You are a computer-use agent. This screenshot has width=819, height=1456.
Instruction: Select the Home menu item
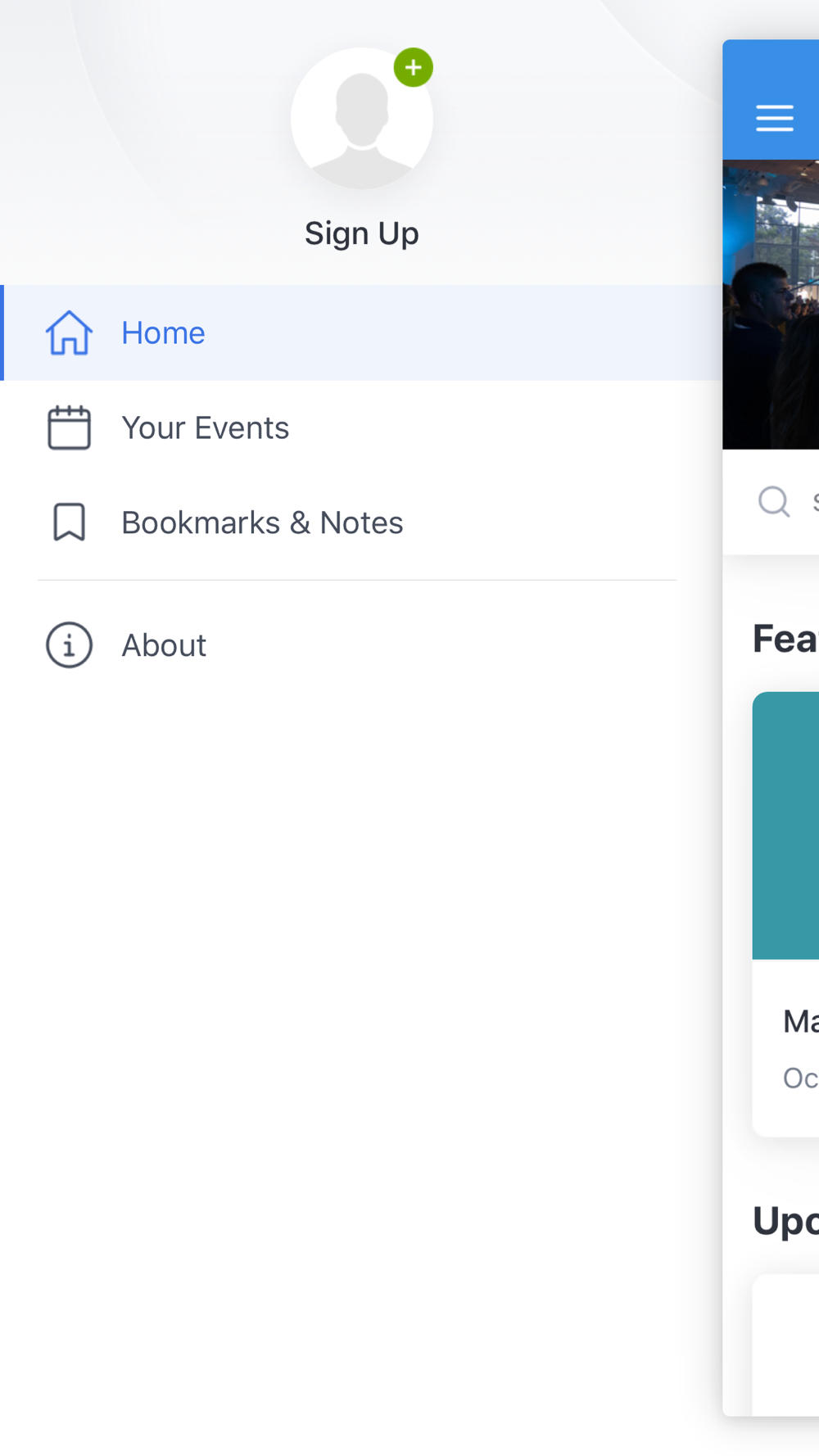[x=361, y=332]
